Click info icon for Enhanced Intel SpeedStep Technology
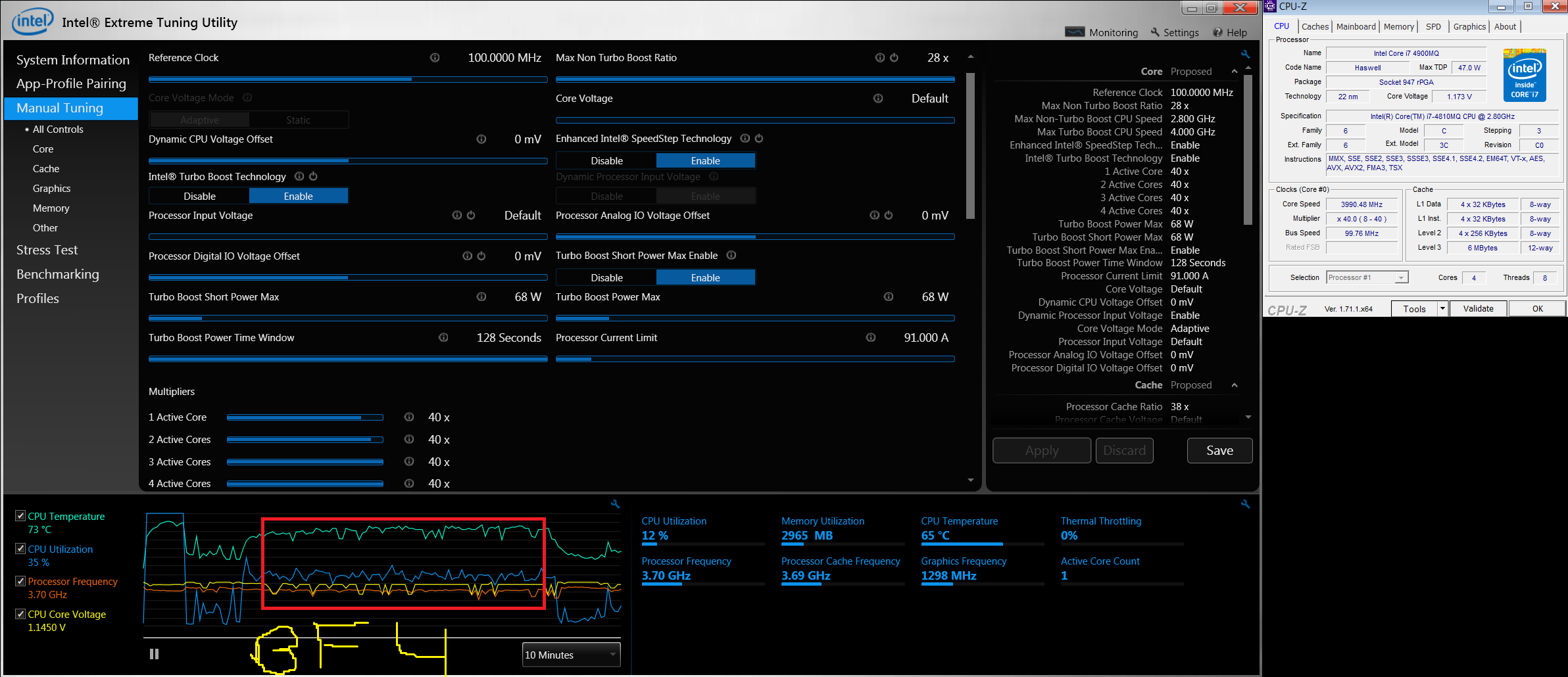This screenshot has width=1568, height=677. 745,139
